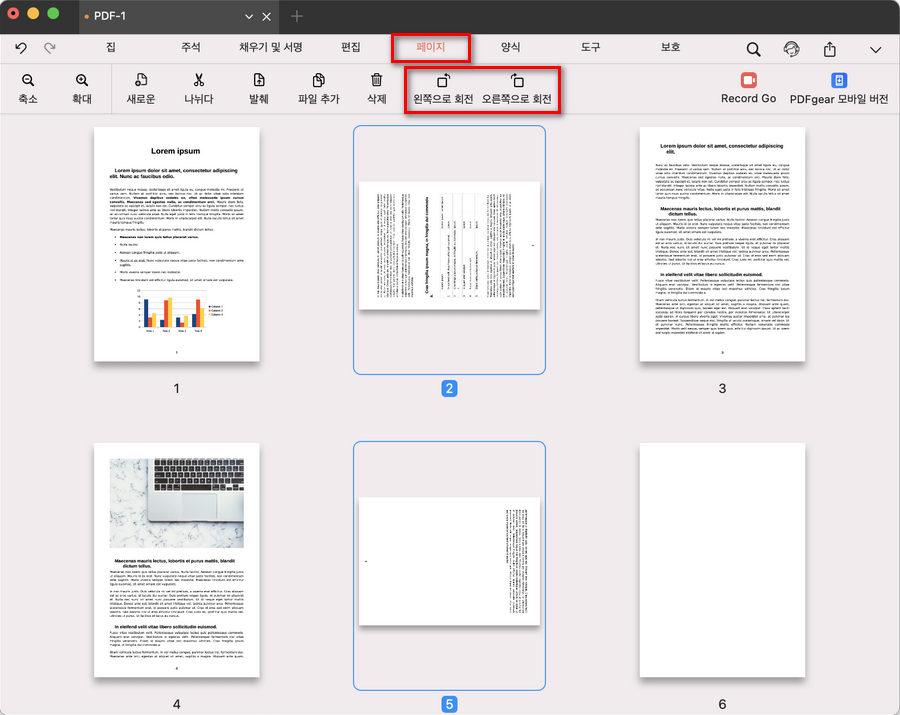Add a new tab with the plus button

click(x=296, y=16)
